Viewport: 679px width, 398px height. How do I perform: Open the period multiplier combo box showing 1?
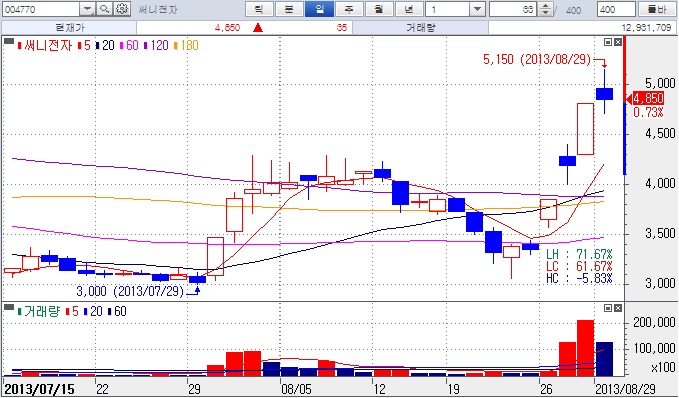coord(455,9)
